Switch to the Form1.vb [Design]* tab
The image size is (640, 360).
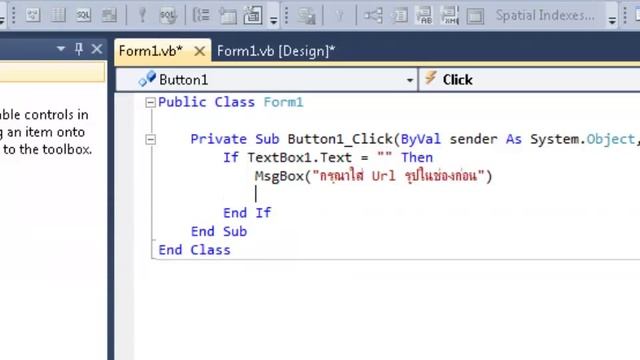(x=276, y=51)
